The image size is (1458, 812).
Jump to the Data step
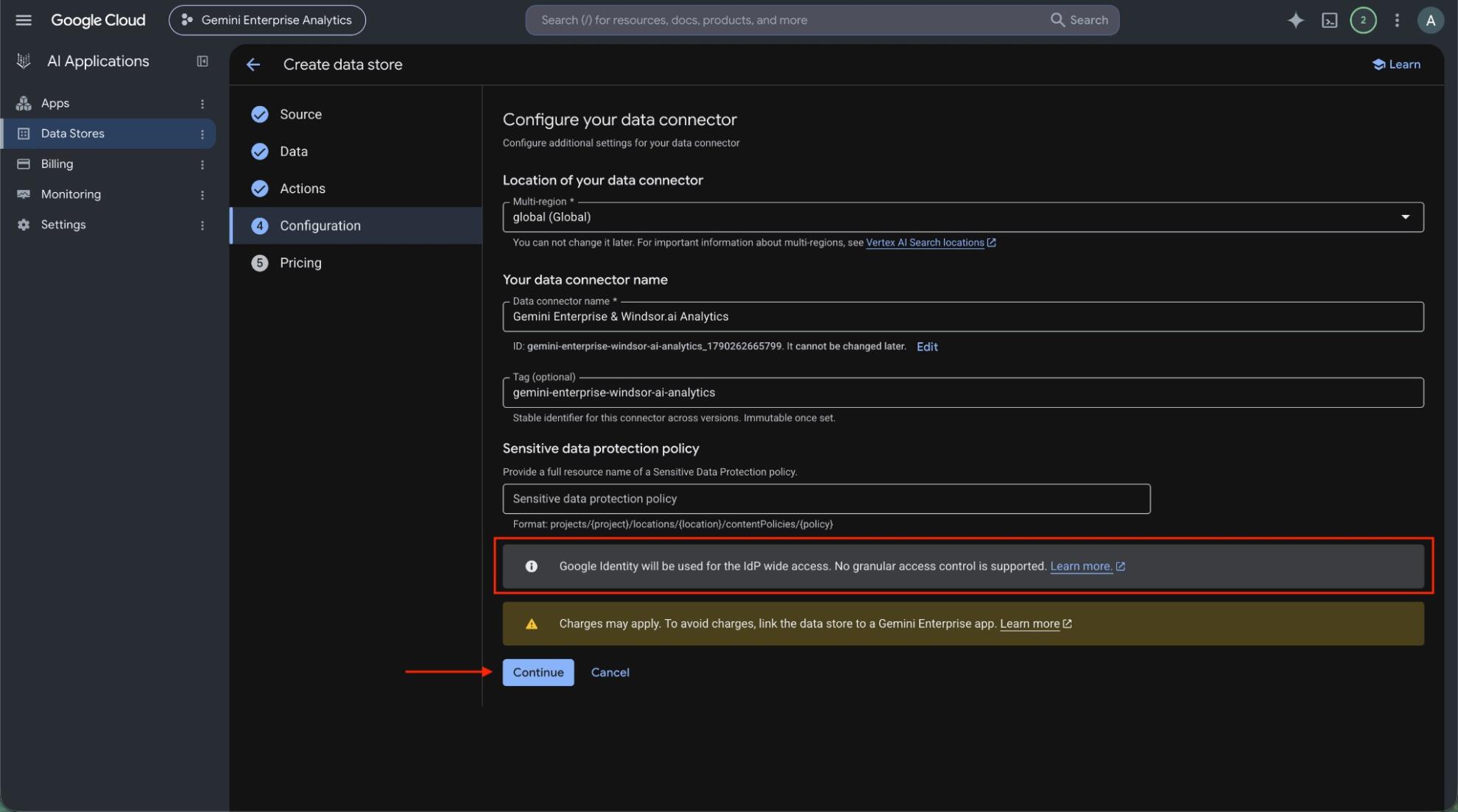coord(293,151)
